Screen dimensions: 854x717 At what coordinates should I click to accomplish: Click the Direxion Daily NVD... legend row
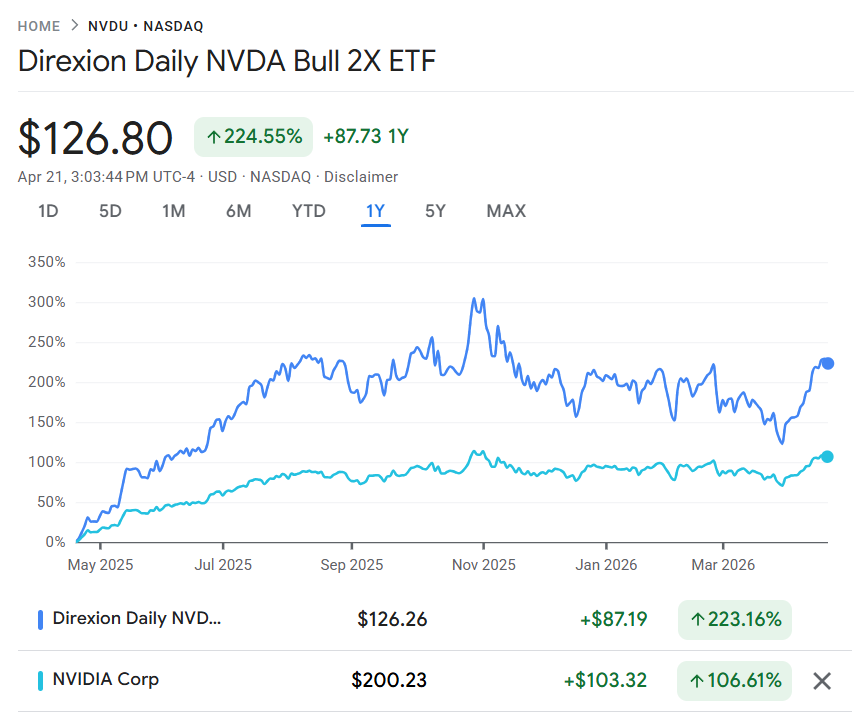click(137, 619)
